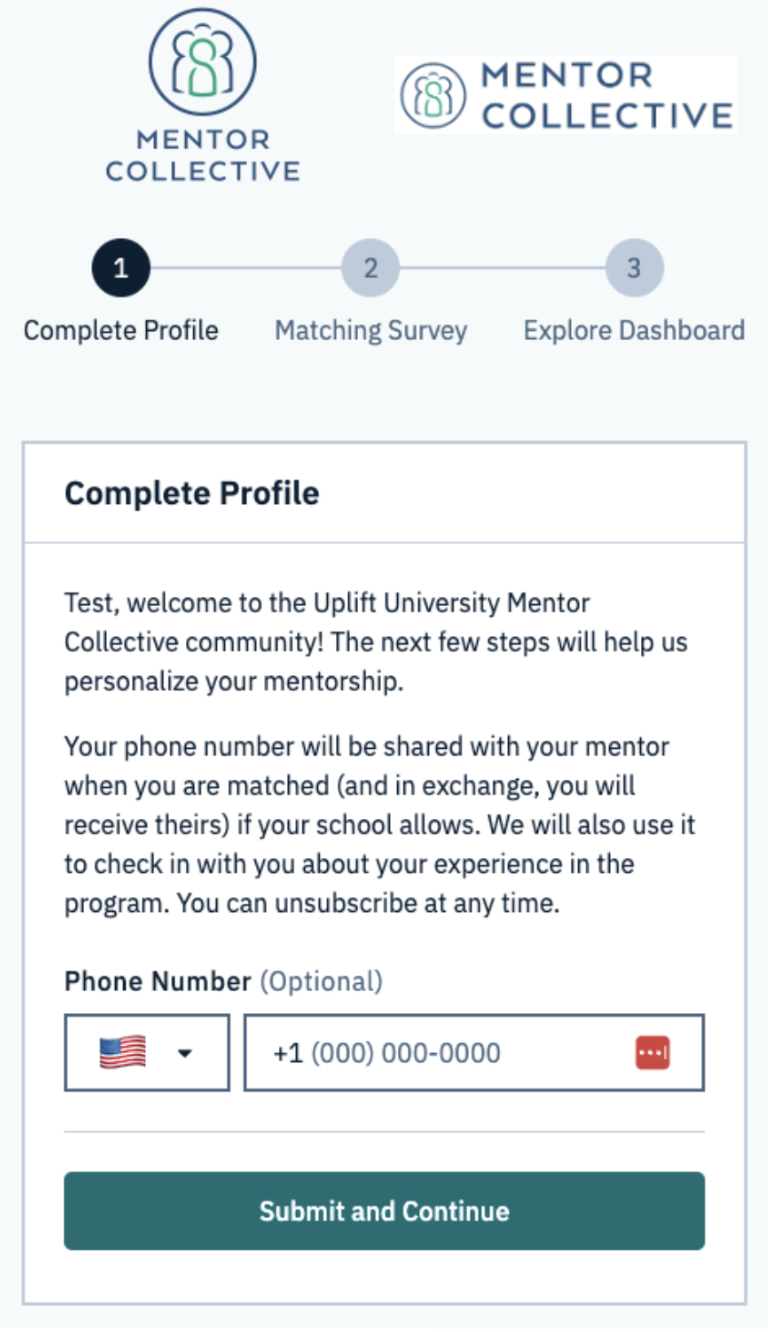Click the (Optional) text beside Phone Number
The width and height of the screenshot is (768, 1332).
[x=321, y=981]
